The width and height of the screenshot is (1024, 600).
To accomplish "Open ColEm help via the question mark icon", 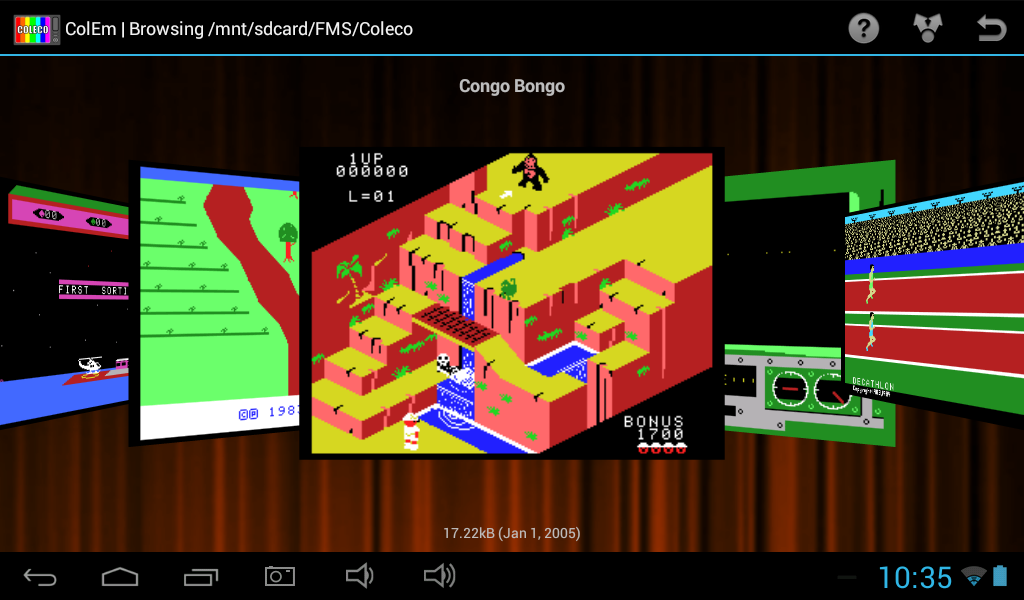I will coord(862,28).
